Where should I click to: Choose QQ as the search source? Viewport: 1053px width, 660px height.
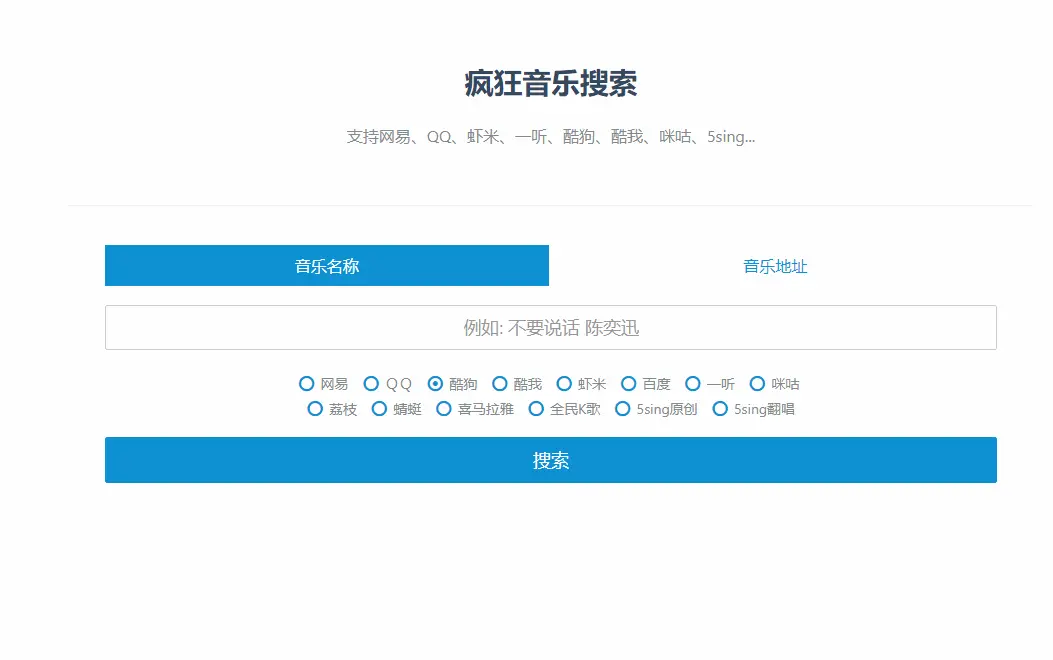pos(371,383)
